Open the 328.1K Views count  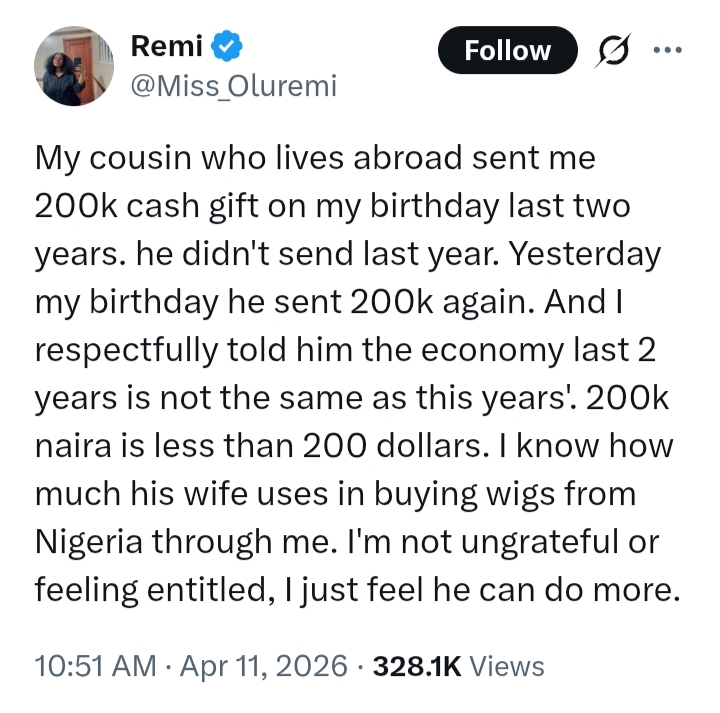pyautogui.click(x=415, y=666)
